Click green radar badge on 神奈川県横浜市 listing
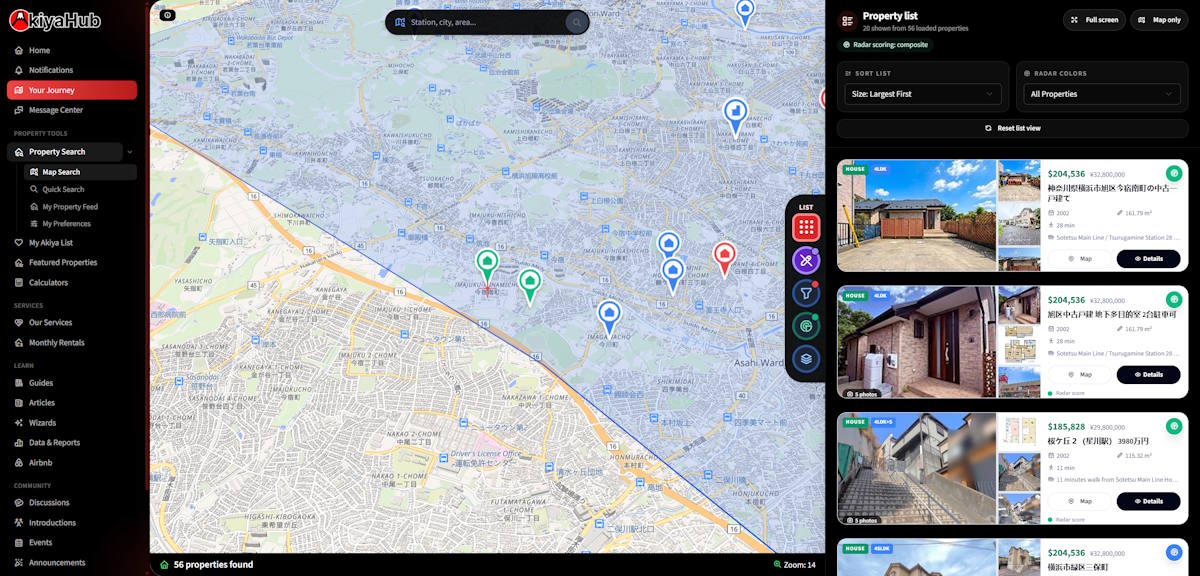Image resolution: width=1200 pixels, height=576 pixels. click(x=1174, y=173)
